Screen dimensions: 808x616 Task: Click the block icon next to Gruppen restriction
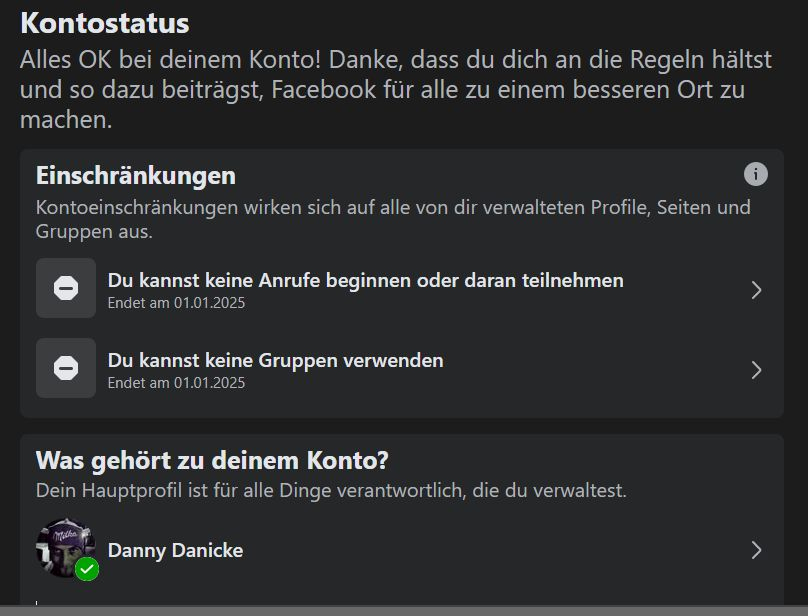click(66, 368)
